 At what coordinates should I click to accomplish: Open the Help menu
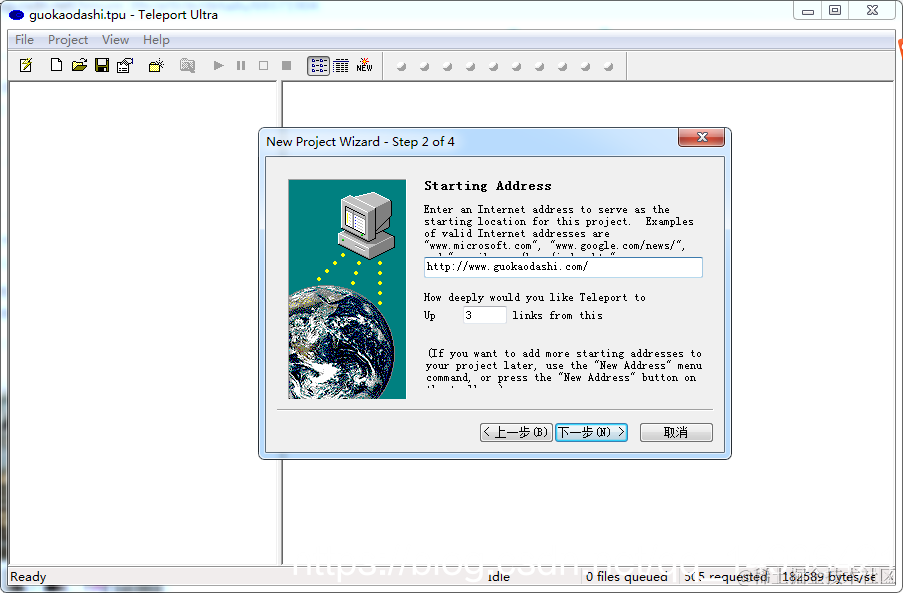tap(156, 40)
